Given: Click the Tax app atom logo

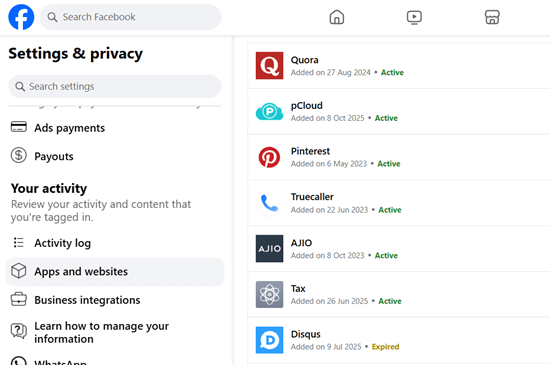Looking at the screenshot, I should [x=269, y=295].
